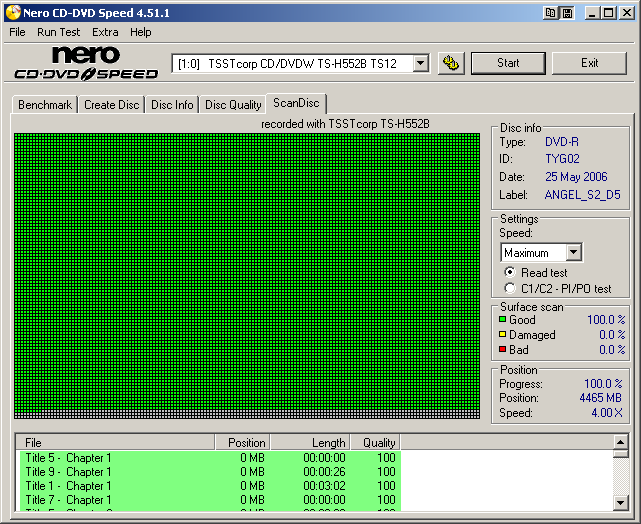The width and height of the screenshot is (641, 524).
Task: Click the 00:03:02 length value
Action: [x=324, y=486]
